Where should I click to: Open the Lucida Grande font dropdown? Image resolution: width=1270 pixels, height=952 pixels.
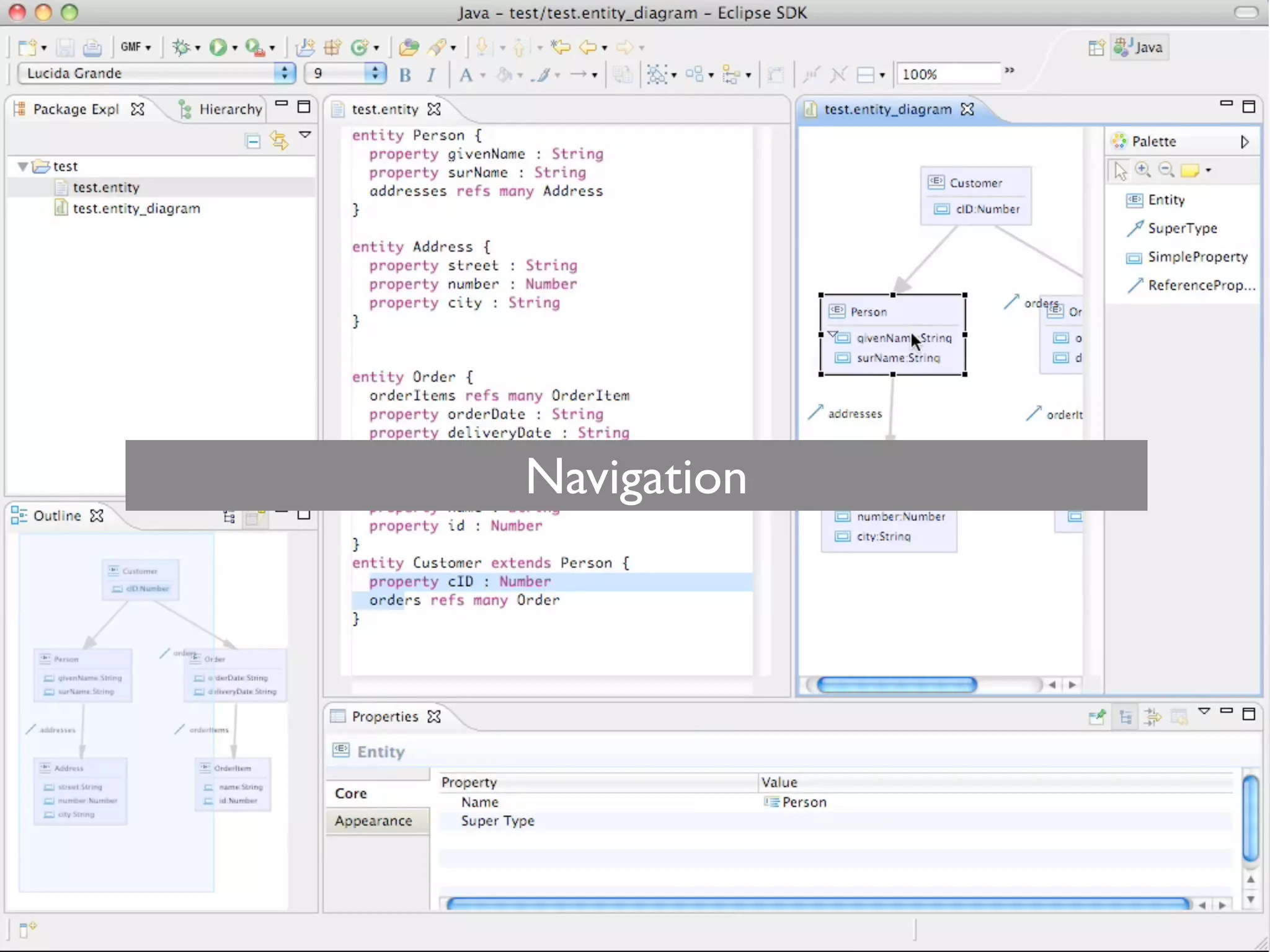tap(284, 73)
